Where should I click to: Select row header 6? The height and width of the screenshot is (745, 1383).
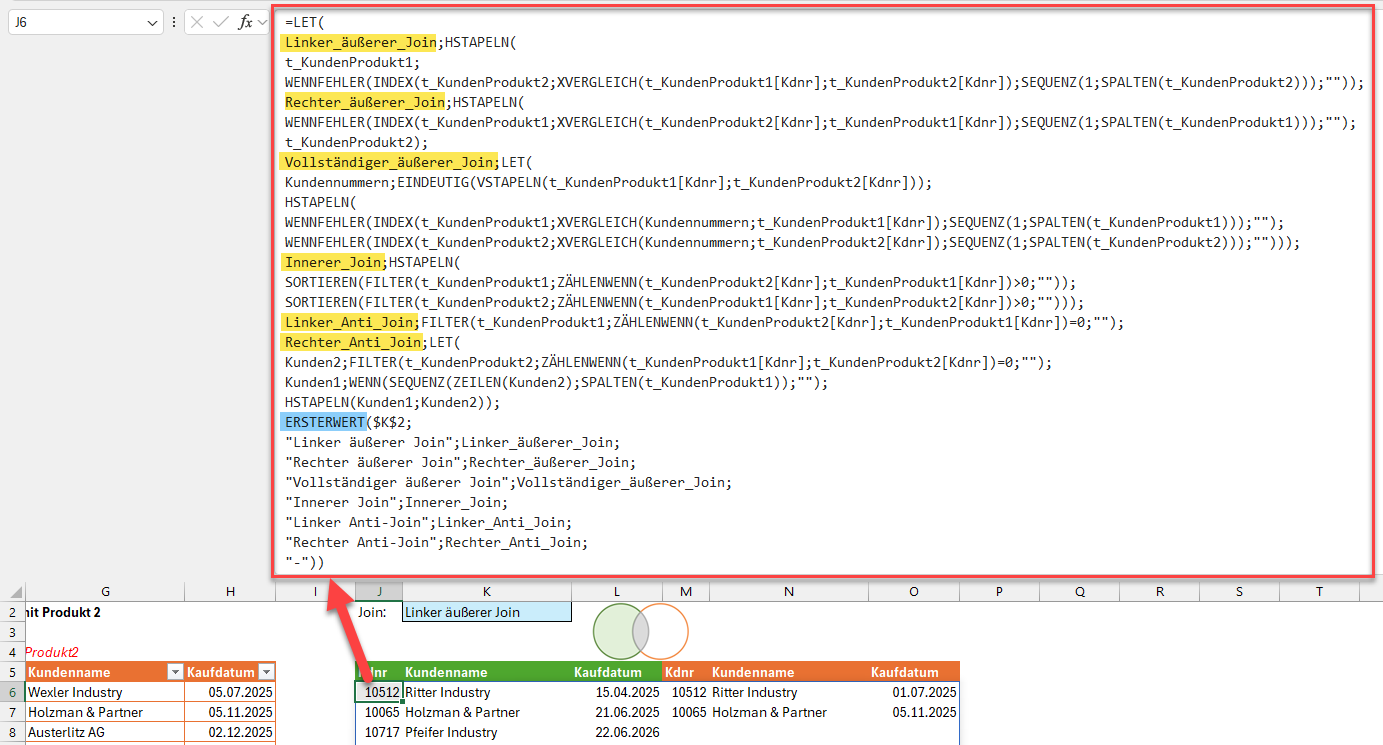tap(12, 692)
